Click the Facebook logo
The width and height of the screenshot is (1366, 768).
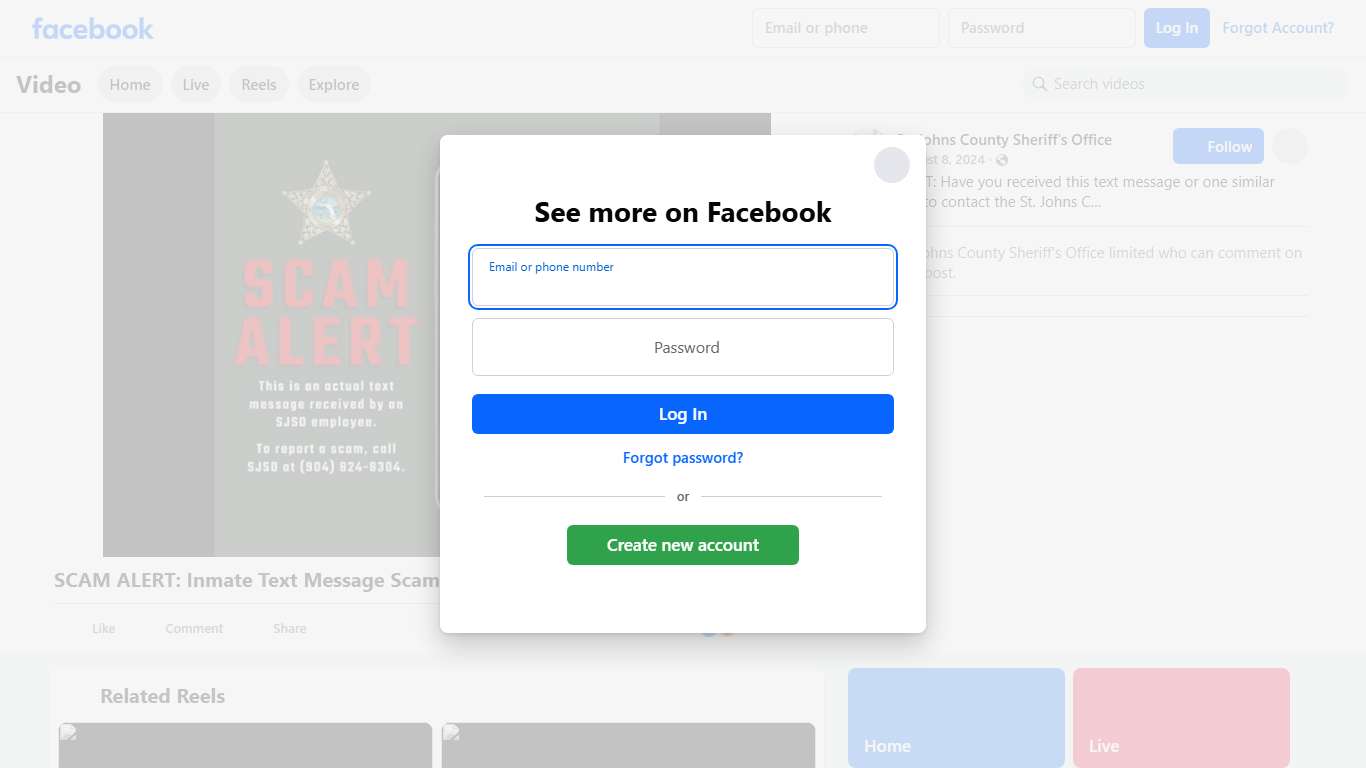(93, 28)
